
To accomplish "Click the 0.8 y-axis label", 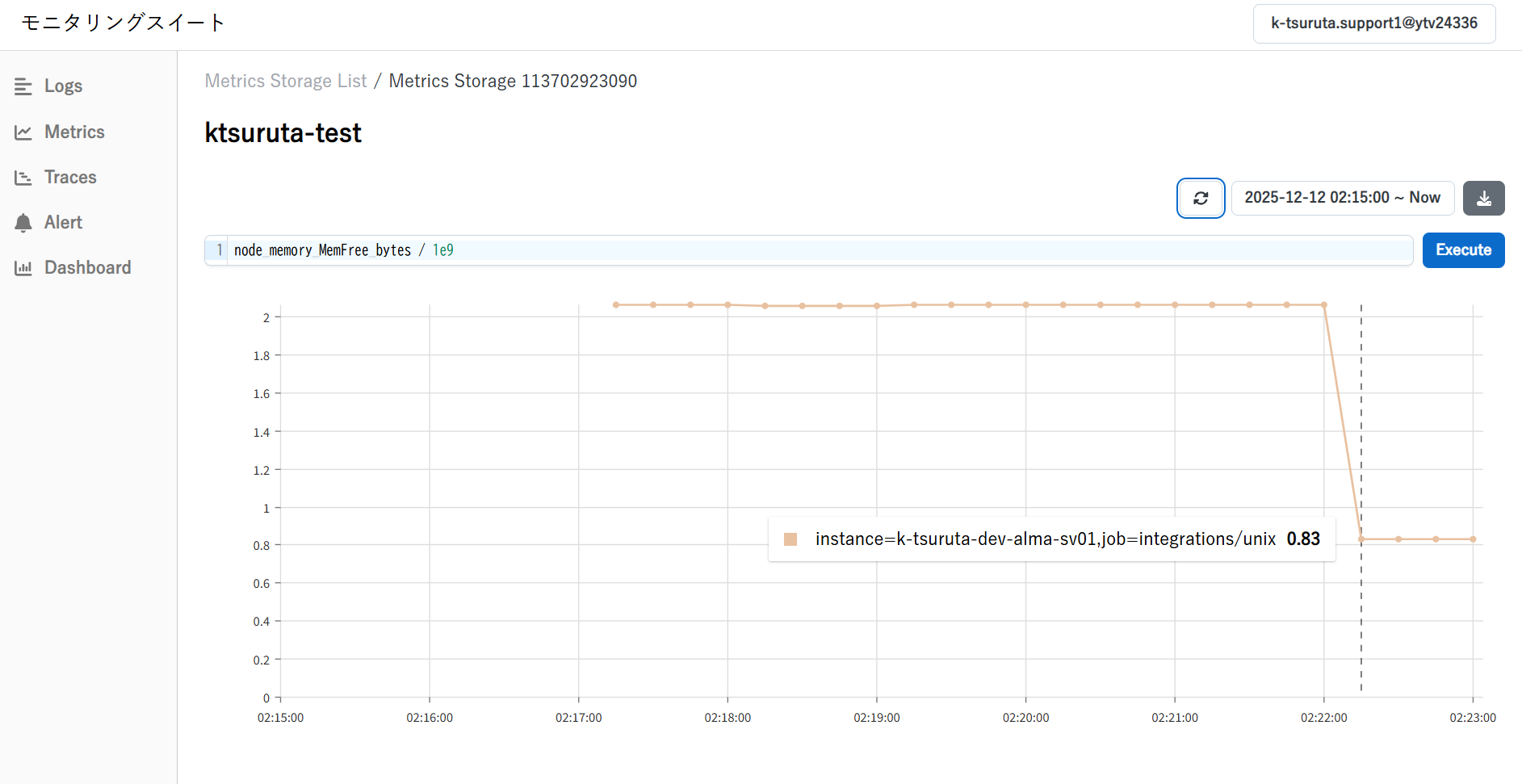I will tap(262, 546).
